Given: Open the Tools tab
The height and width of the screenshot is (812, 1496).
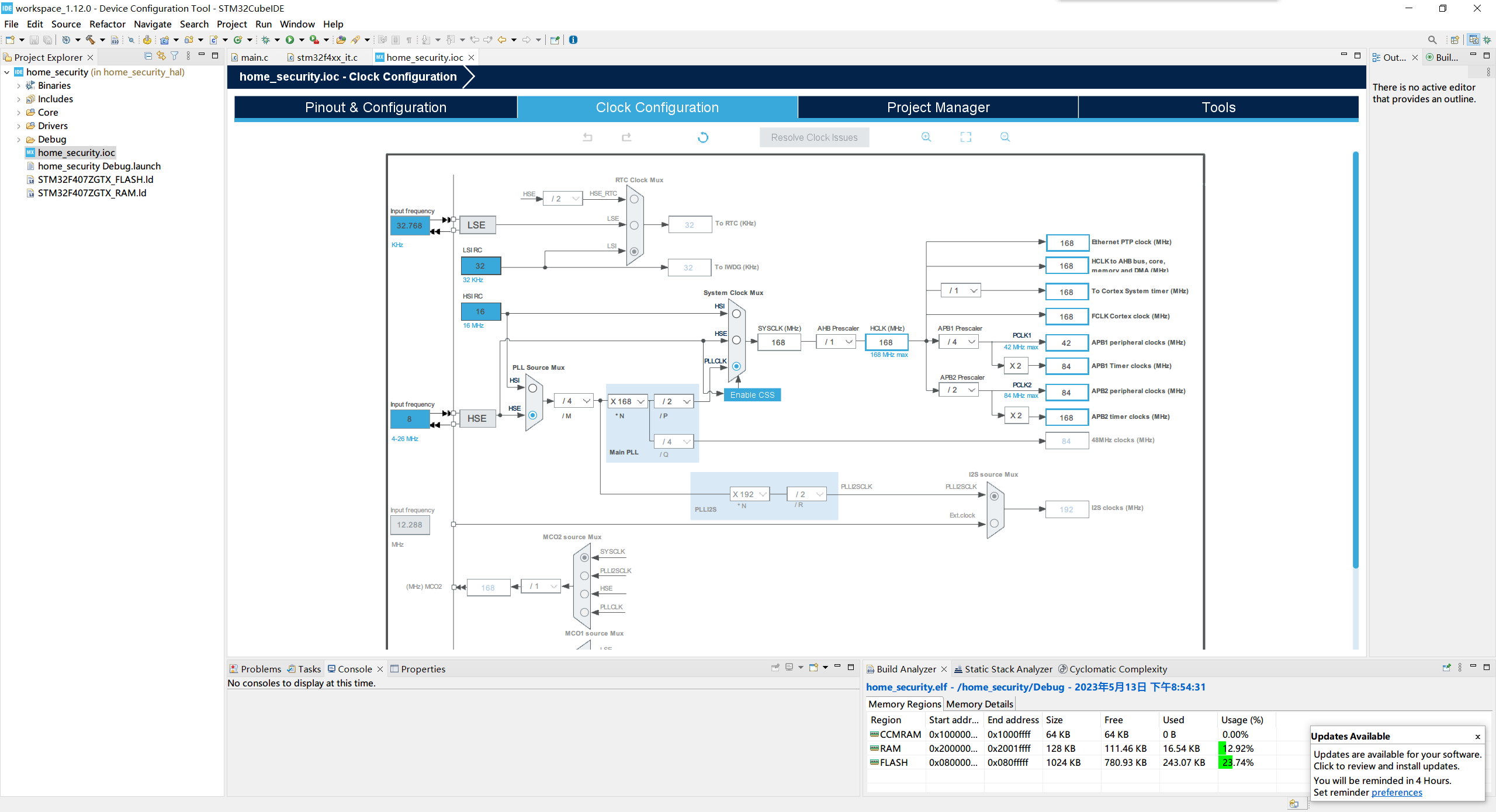Looking at the screenshot, I should [x=1218, y=107].
